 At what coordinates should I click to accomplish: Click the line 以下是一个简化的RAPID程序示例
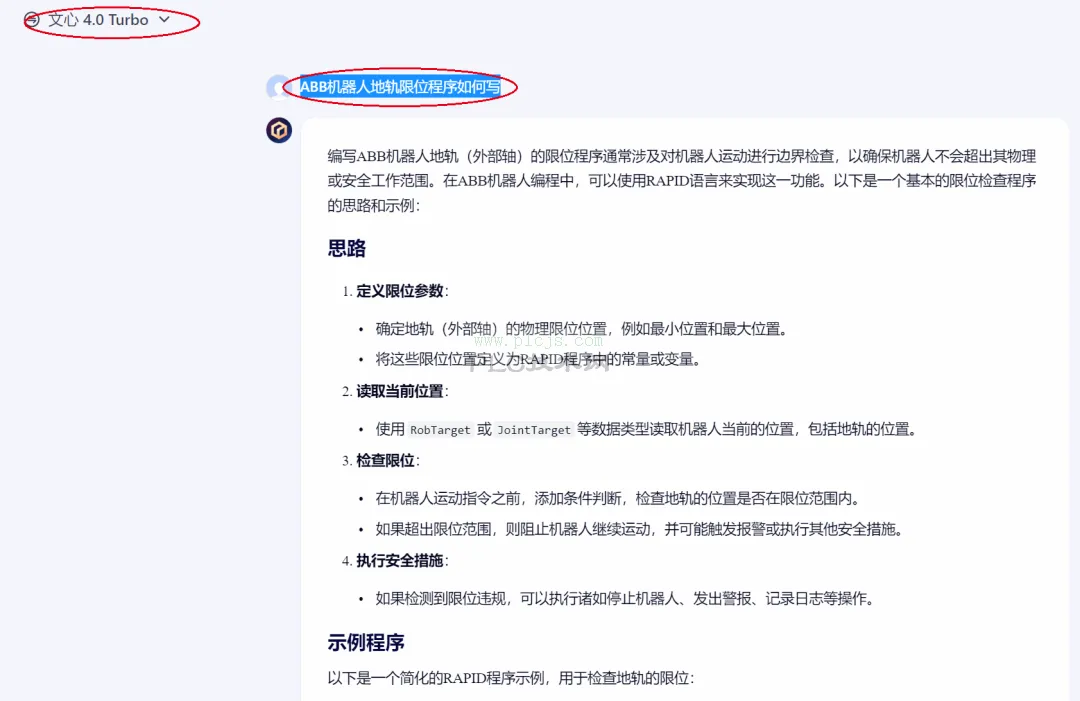click(x=510, y=678)
